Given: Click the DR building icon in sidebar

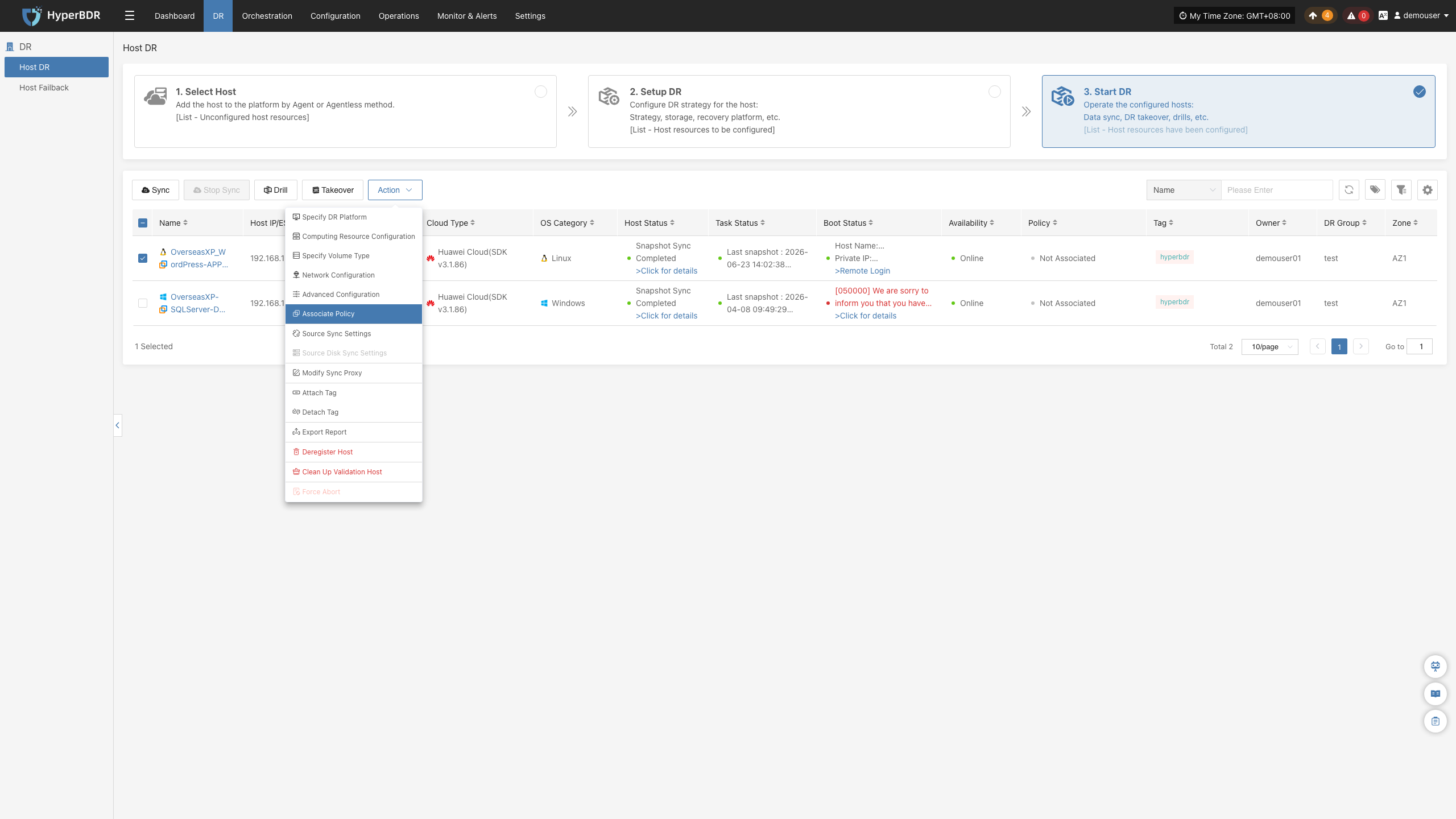Looking at the screenshot, I should [10, 47].
